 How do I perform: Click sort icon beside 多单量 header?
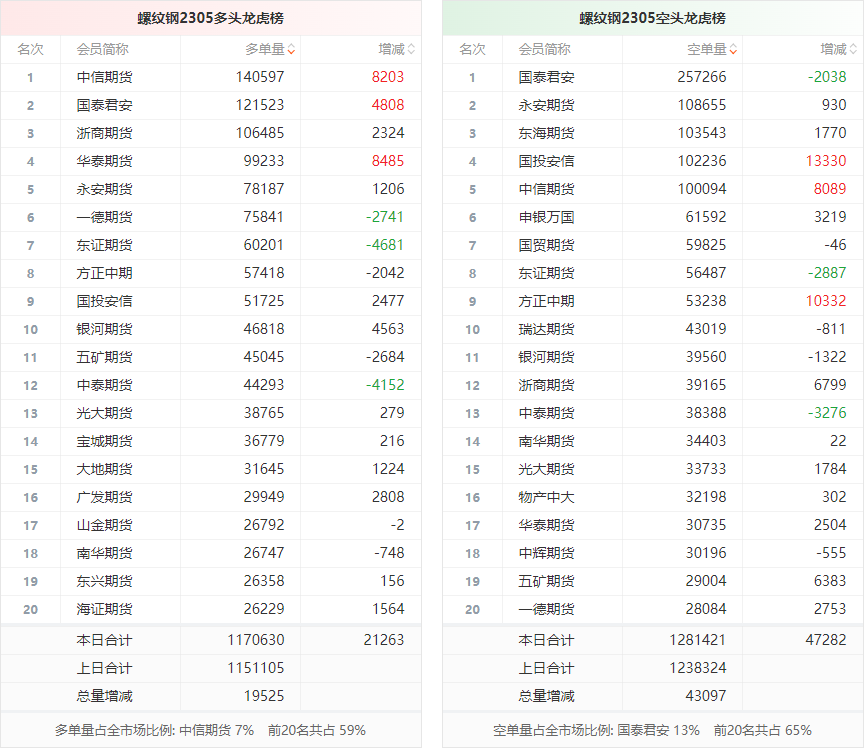pyautogui.click(x=291, y=49)
